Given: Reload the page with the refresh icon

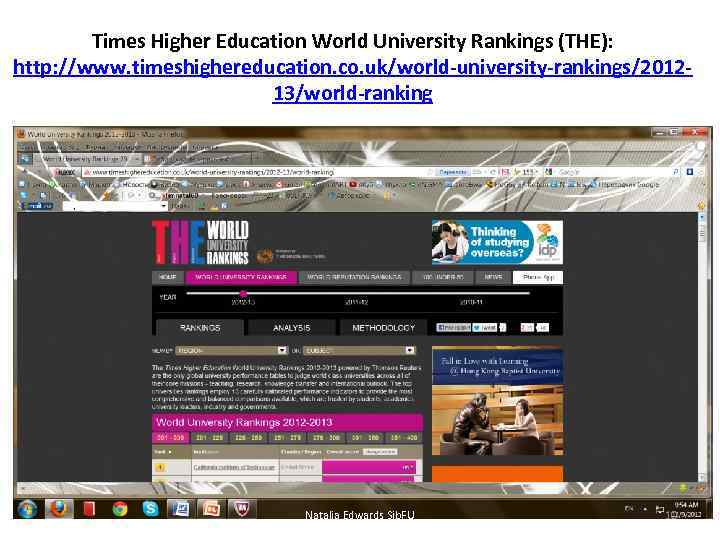Looking at the screenshot, I should click(493, 172).
